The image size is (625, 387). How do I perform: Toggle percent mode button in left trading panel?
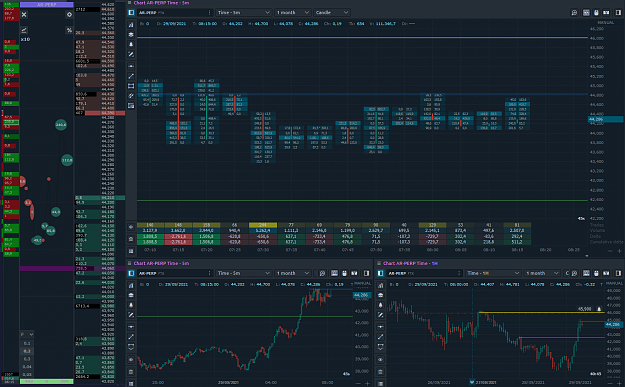click(x=69, y=30)
